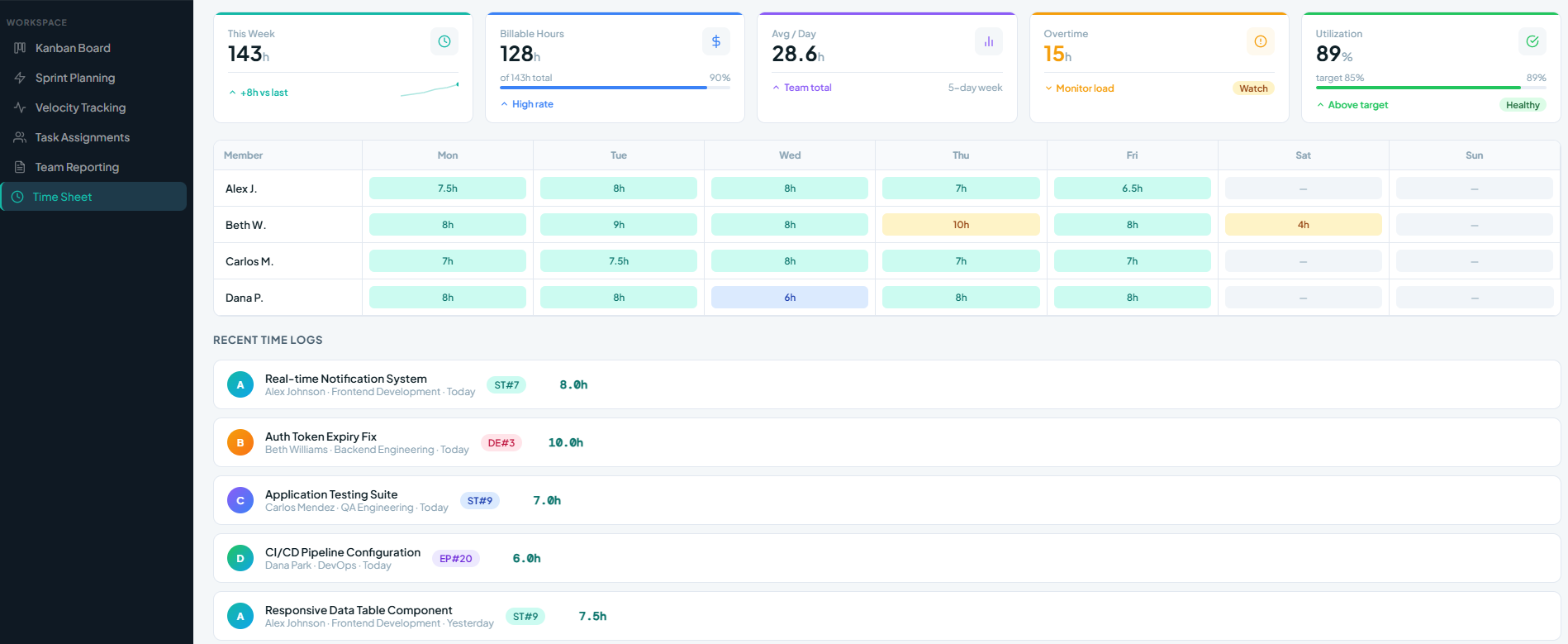This screenshot has height=644, width=1568.
Task: Click the DE#3 tag on Auth Token Expiry Fix
Action: pyautogui.click(x=501, y=443)
